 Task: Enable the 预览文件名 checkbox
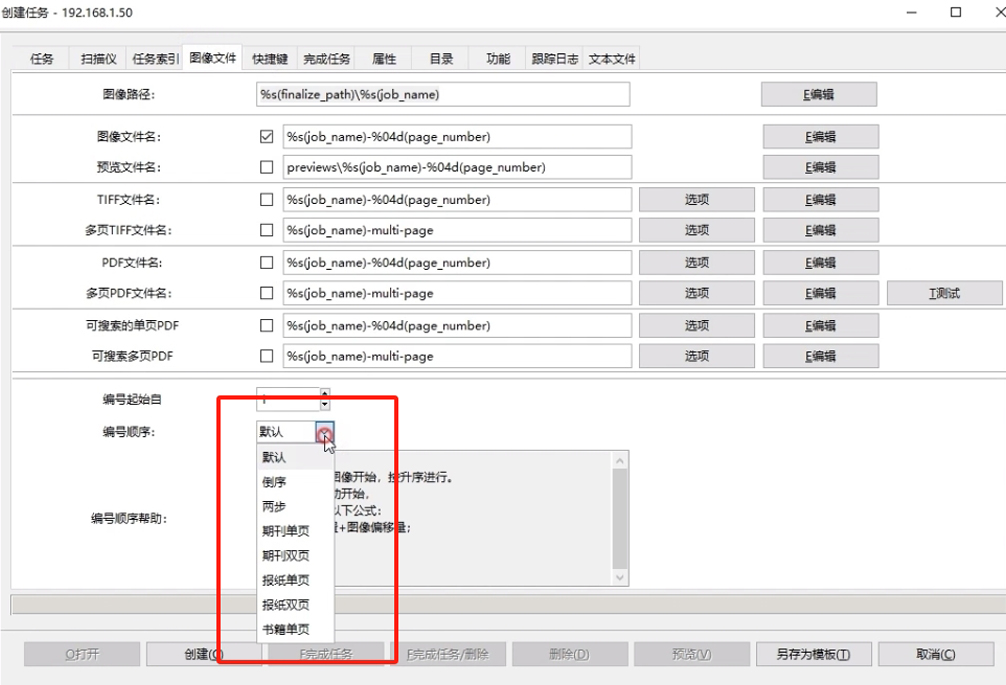266,167
